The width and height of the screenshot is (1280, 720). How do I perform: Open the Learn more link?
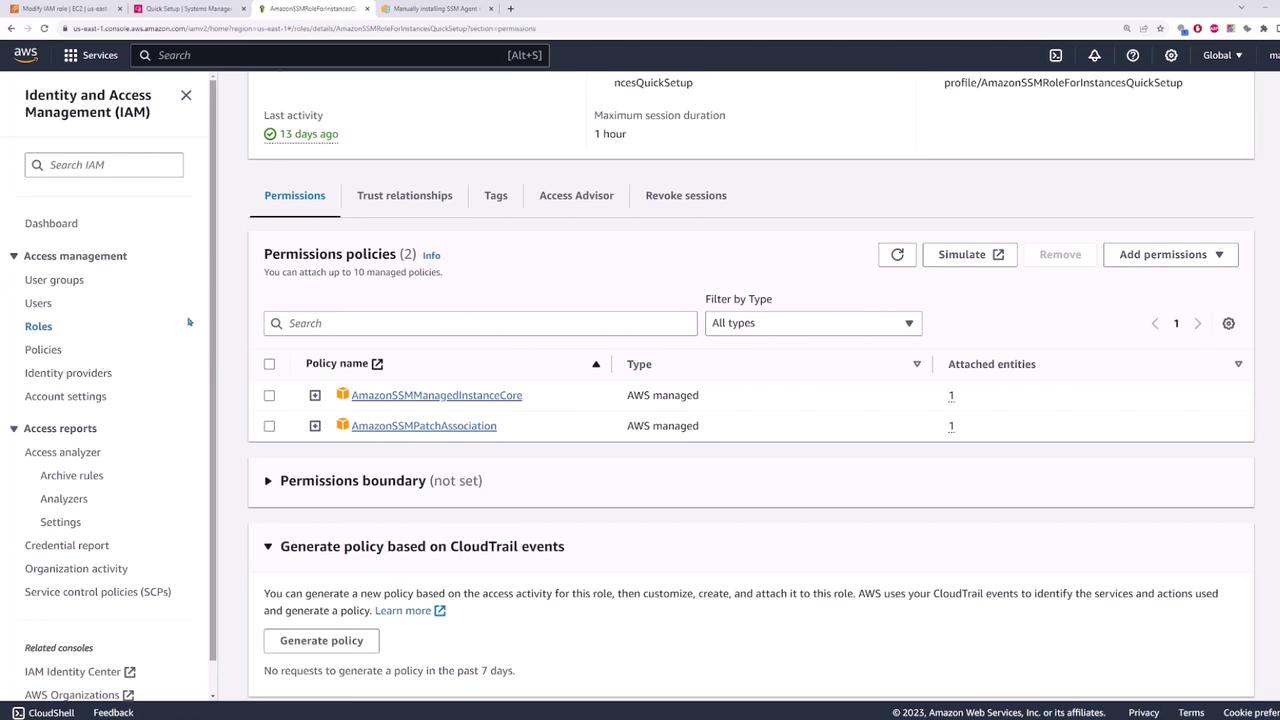[410, 611]
